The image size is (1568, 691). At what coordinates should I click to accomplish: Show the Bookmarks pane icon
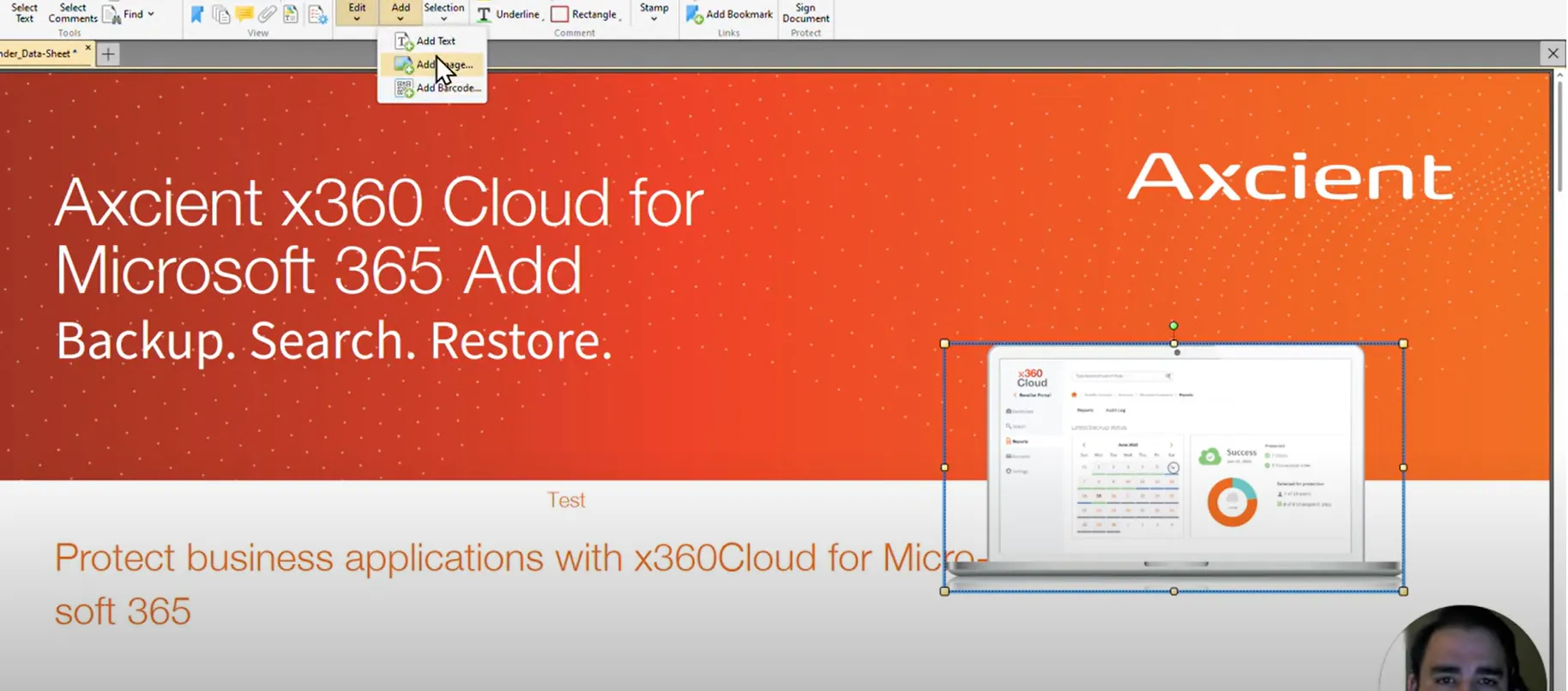tap(196, 15)
